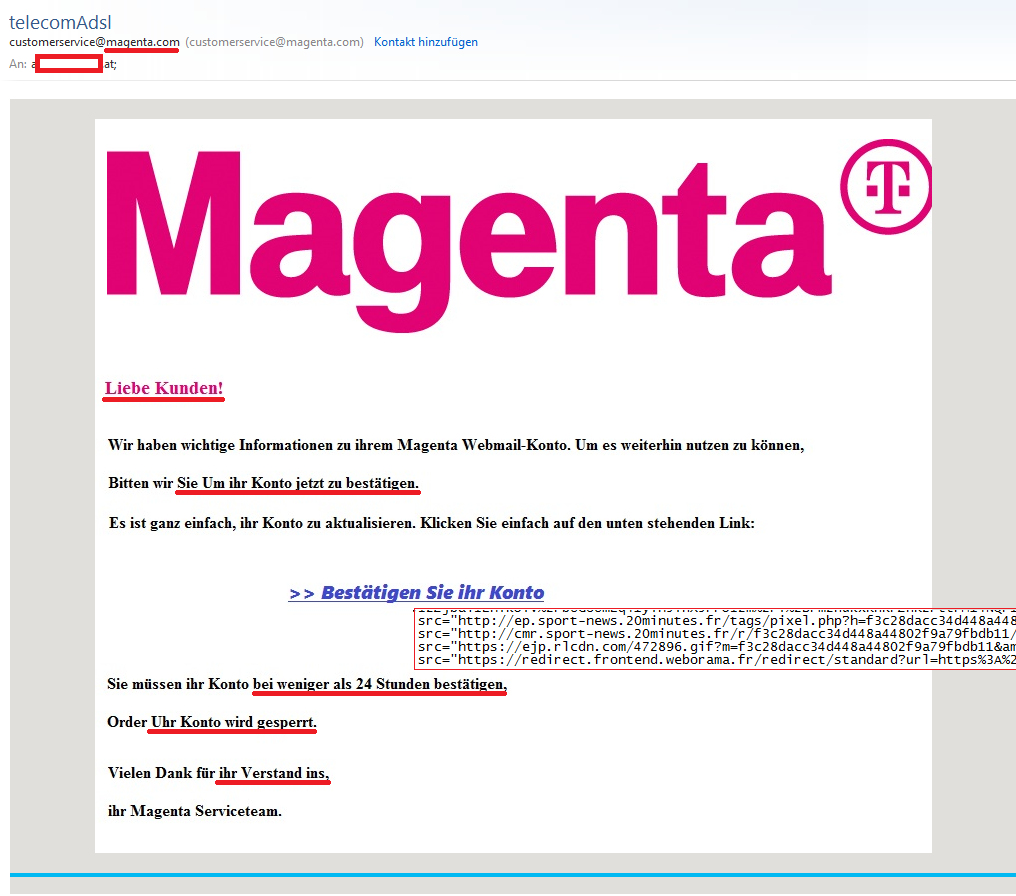Click the line 'Wir haben wichtige Informationen'
Screen dimensions: 1016x896
[456, 445]
